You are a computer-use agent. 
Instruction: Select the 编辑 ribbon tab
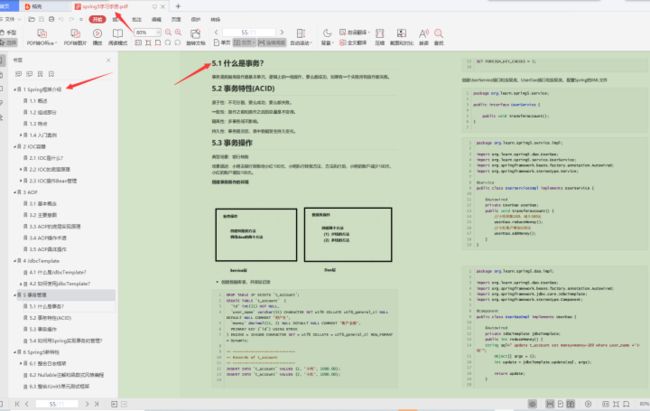156,19
